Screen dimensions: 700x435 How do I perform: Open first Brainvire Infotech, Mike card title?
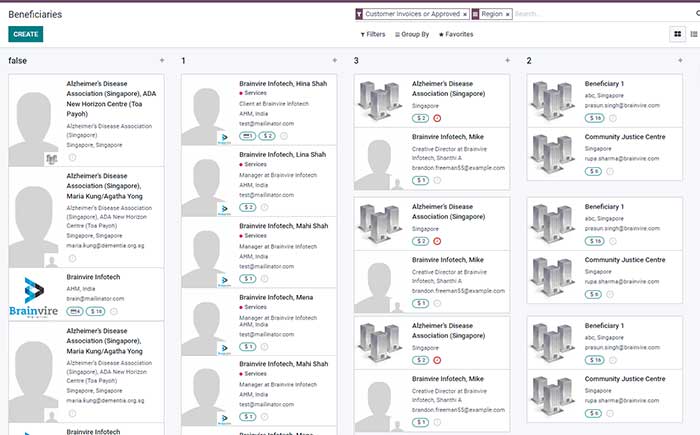click(x=448, y=137)
